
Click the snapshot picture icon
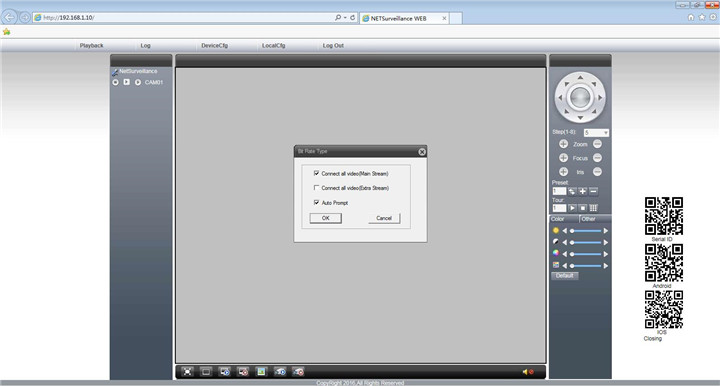[261, 372]
